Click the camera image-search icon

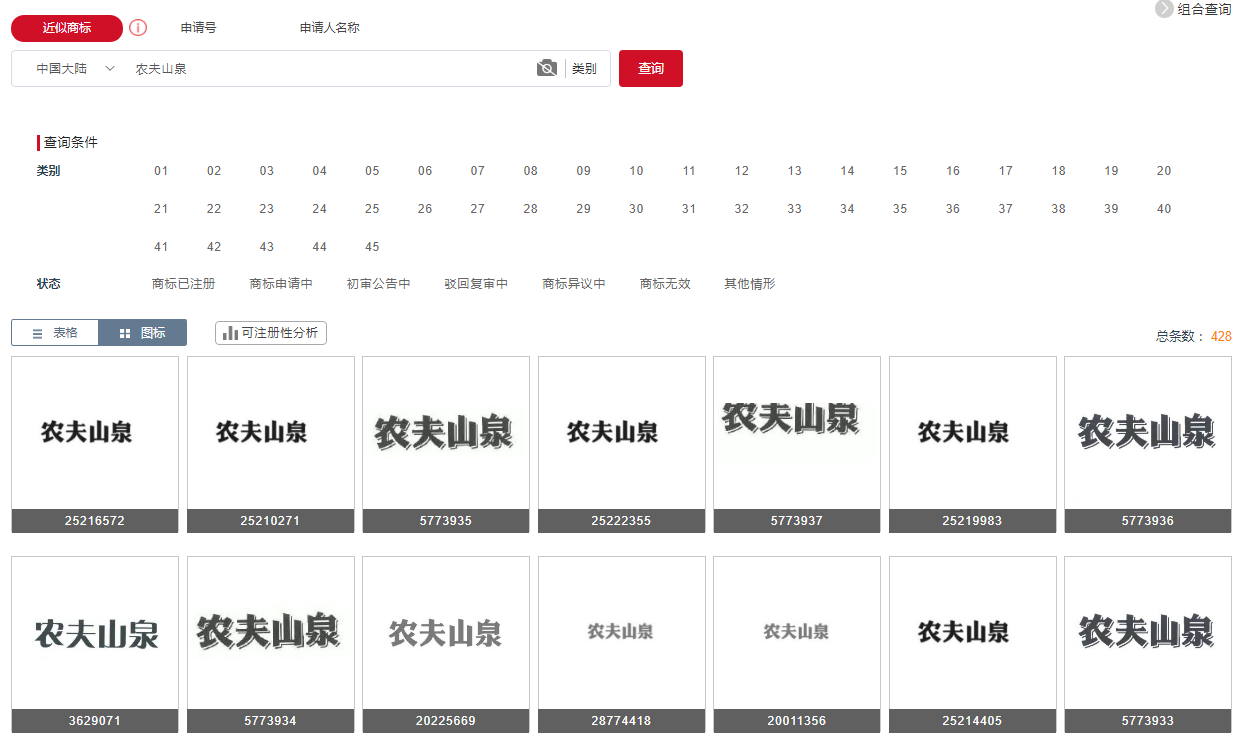click(546, 68)
